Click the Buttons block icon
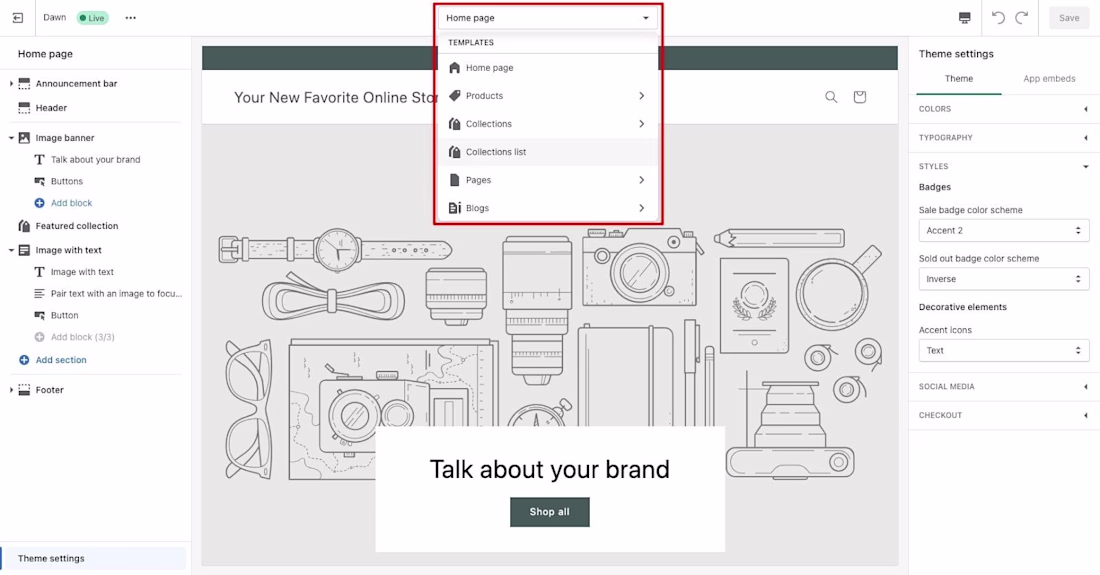The image size is (1100, 575). click(39, 182)
